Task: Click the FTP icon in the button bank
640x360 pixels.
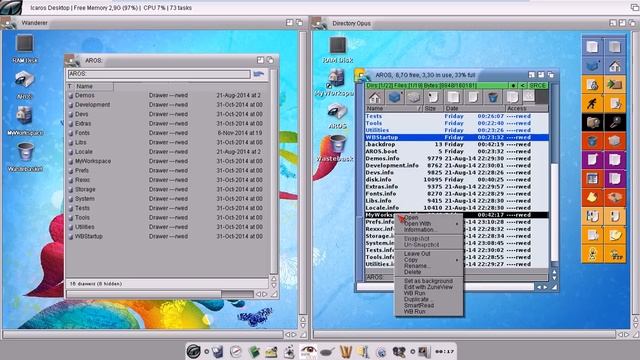Action: 615,254
